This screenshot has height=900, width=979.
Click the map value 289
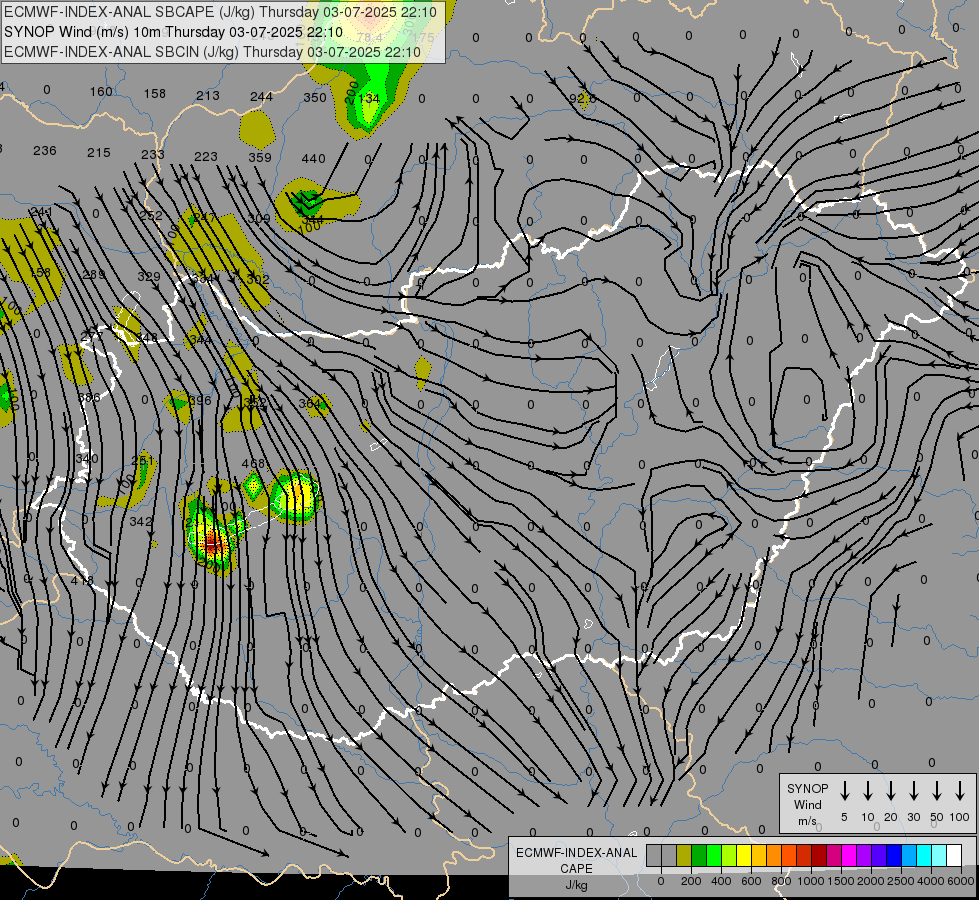(94, 275)
